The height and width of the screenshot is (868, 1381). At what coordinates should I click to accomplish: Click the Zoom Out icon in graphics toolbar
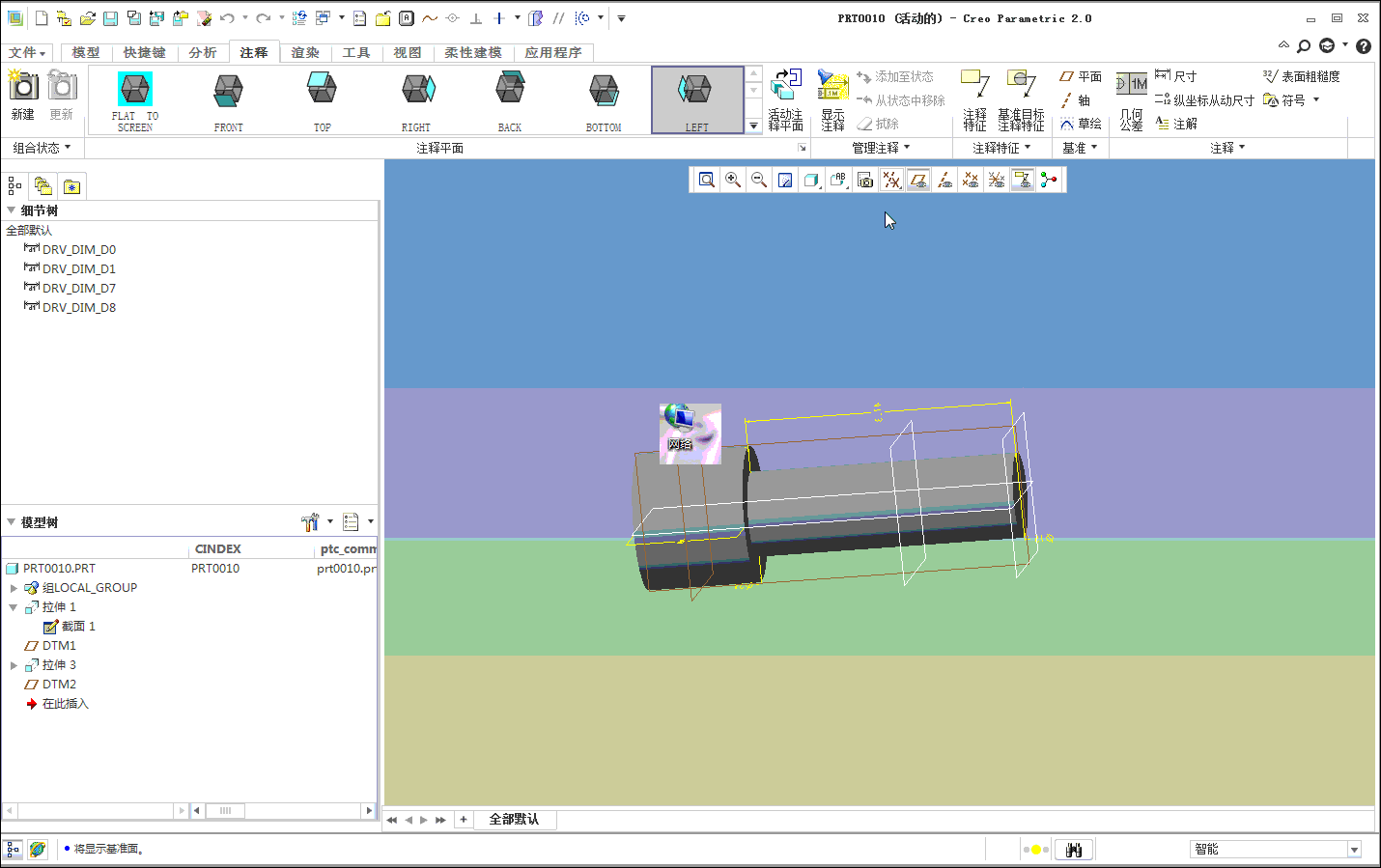coord(759,180)
